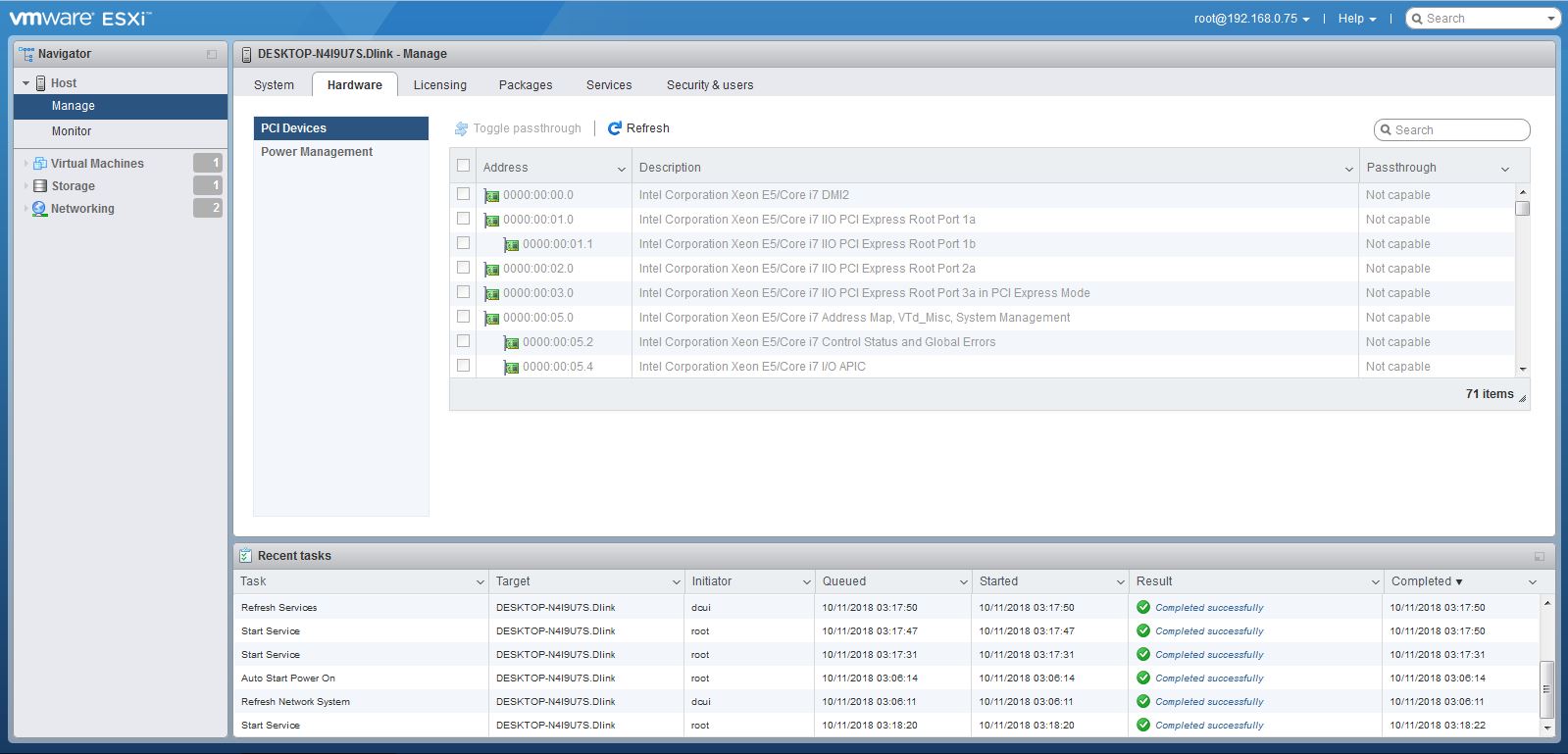The height and width of the screenshot is (754, 1568).
Task: Toggle the select-all checkbox in the PCI table header
Action: coord(464,167)
